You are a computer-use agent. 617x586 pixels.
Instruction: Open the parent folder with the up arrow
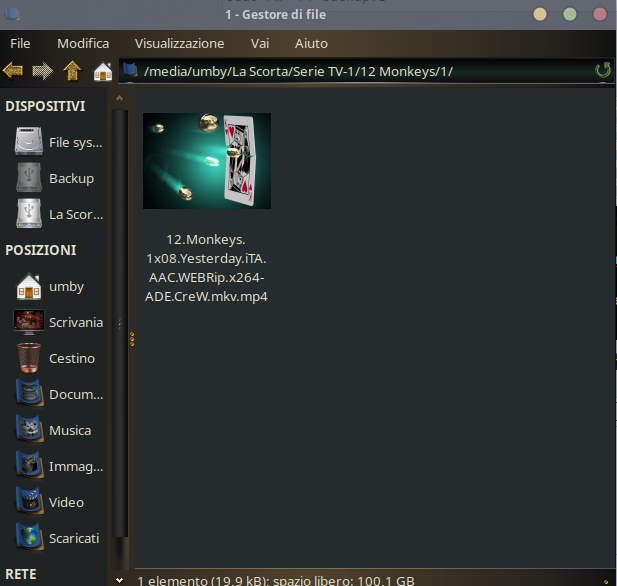pos(72,71)
